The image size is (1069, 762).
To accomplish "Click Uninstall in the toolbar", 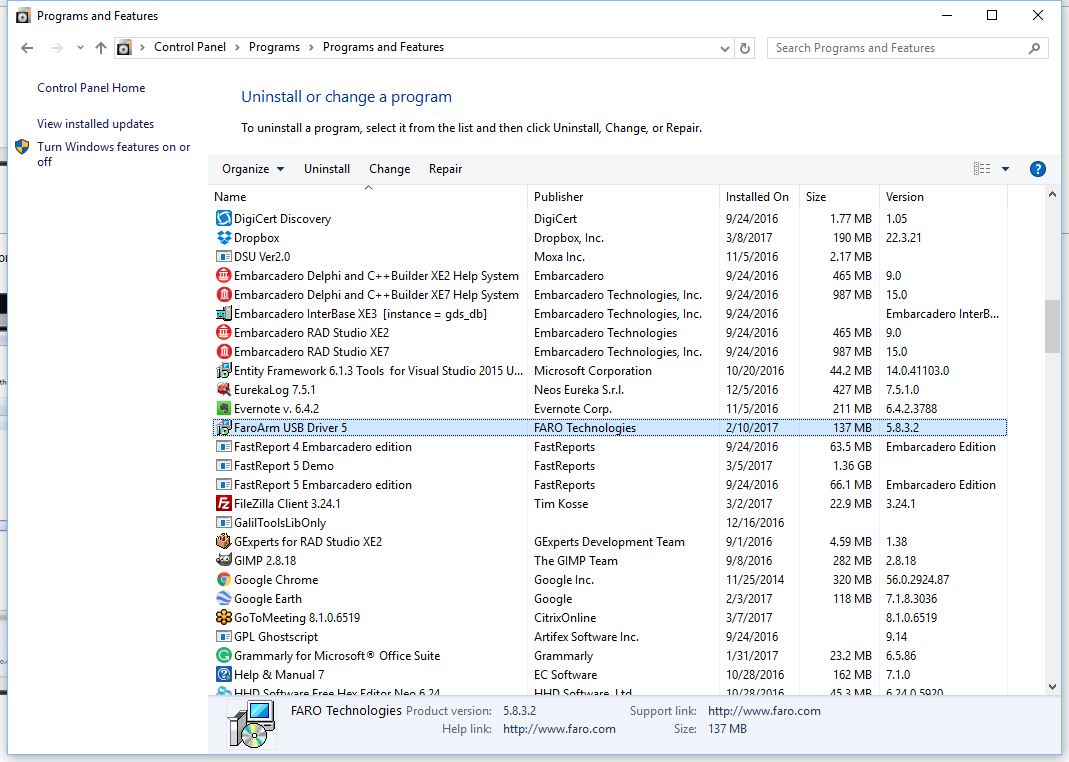I will (327, 169).
